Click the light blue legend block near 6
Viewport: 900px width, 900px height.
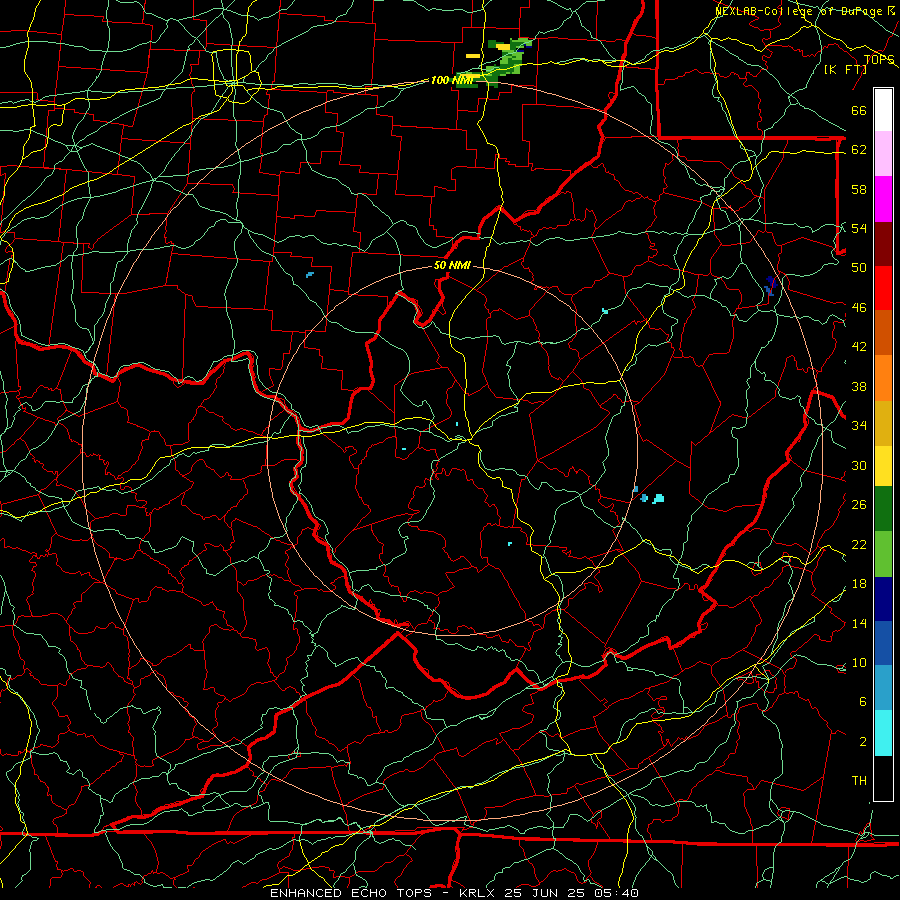pos(883,688)
